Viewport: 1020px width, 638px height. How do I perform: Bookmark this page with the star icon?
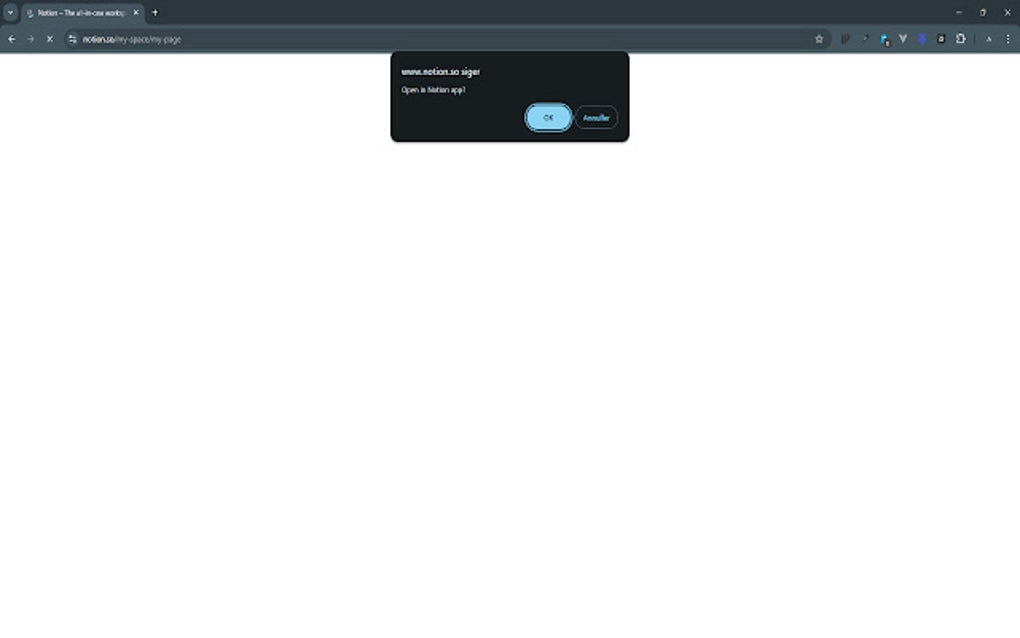(x=819, y=40)
